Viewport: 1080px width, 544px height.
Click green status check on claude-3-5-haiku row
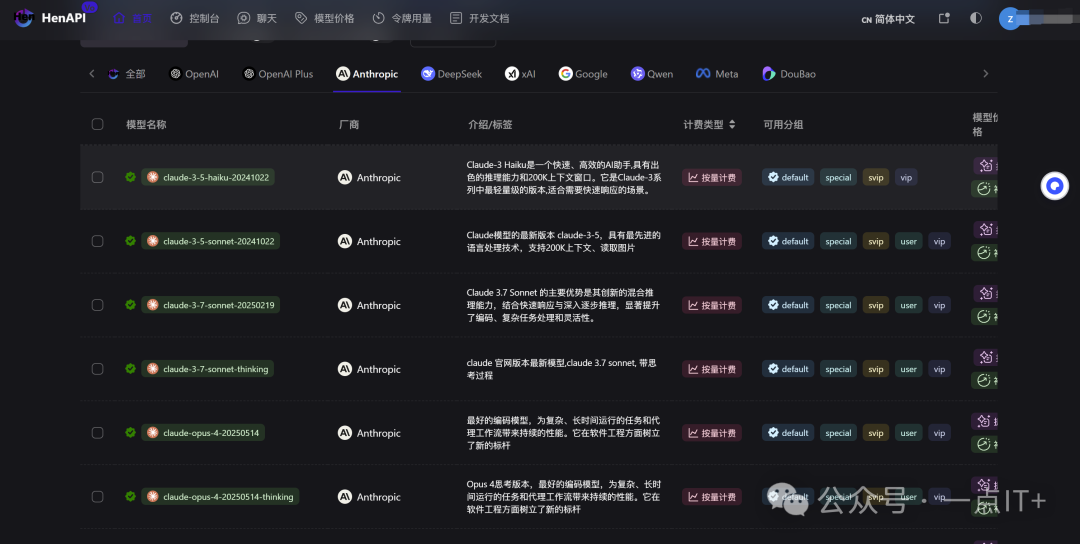point(130,177)
